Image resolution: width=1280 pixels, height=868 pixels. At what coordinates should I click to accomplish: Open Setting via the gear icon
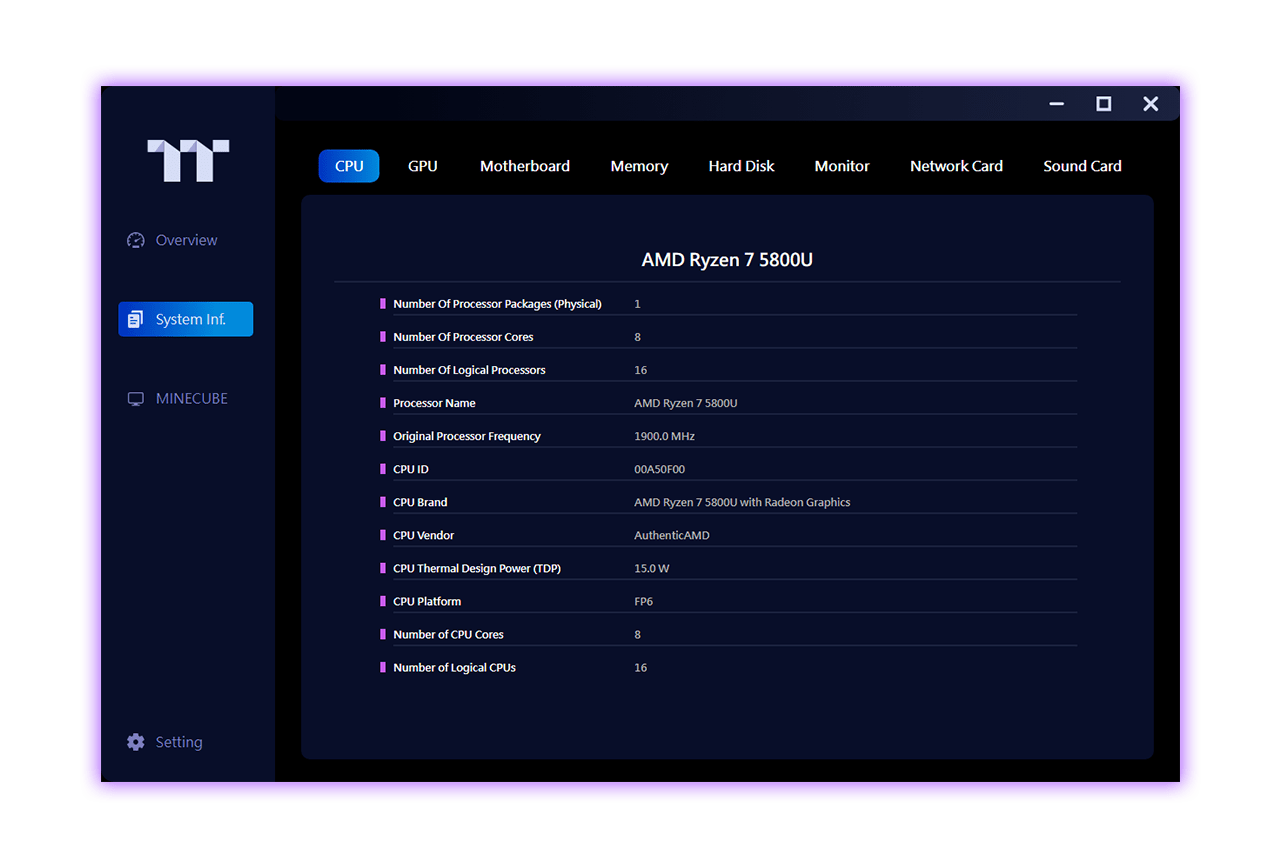point(136,742)
